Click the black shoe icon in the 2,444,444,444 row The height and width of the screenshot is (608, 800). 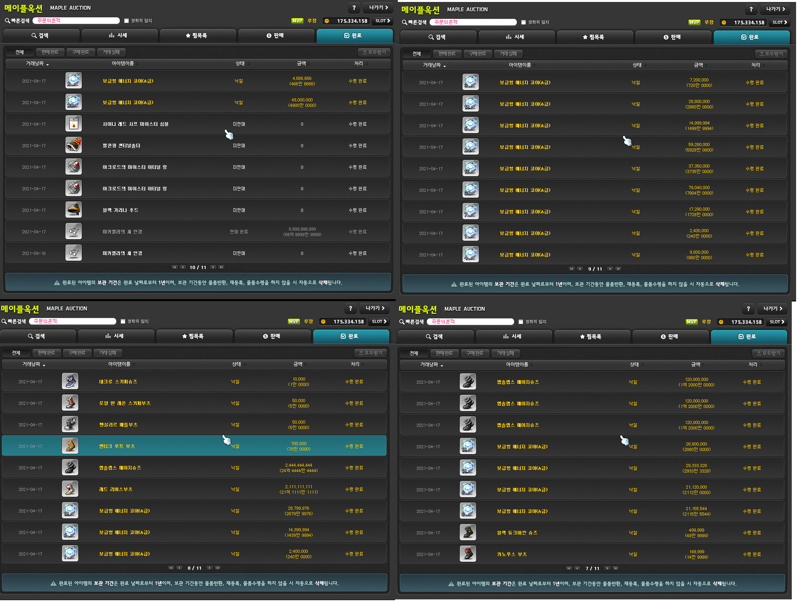[70, 467]
